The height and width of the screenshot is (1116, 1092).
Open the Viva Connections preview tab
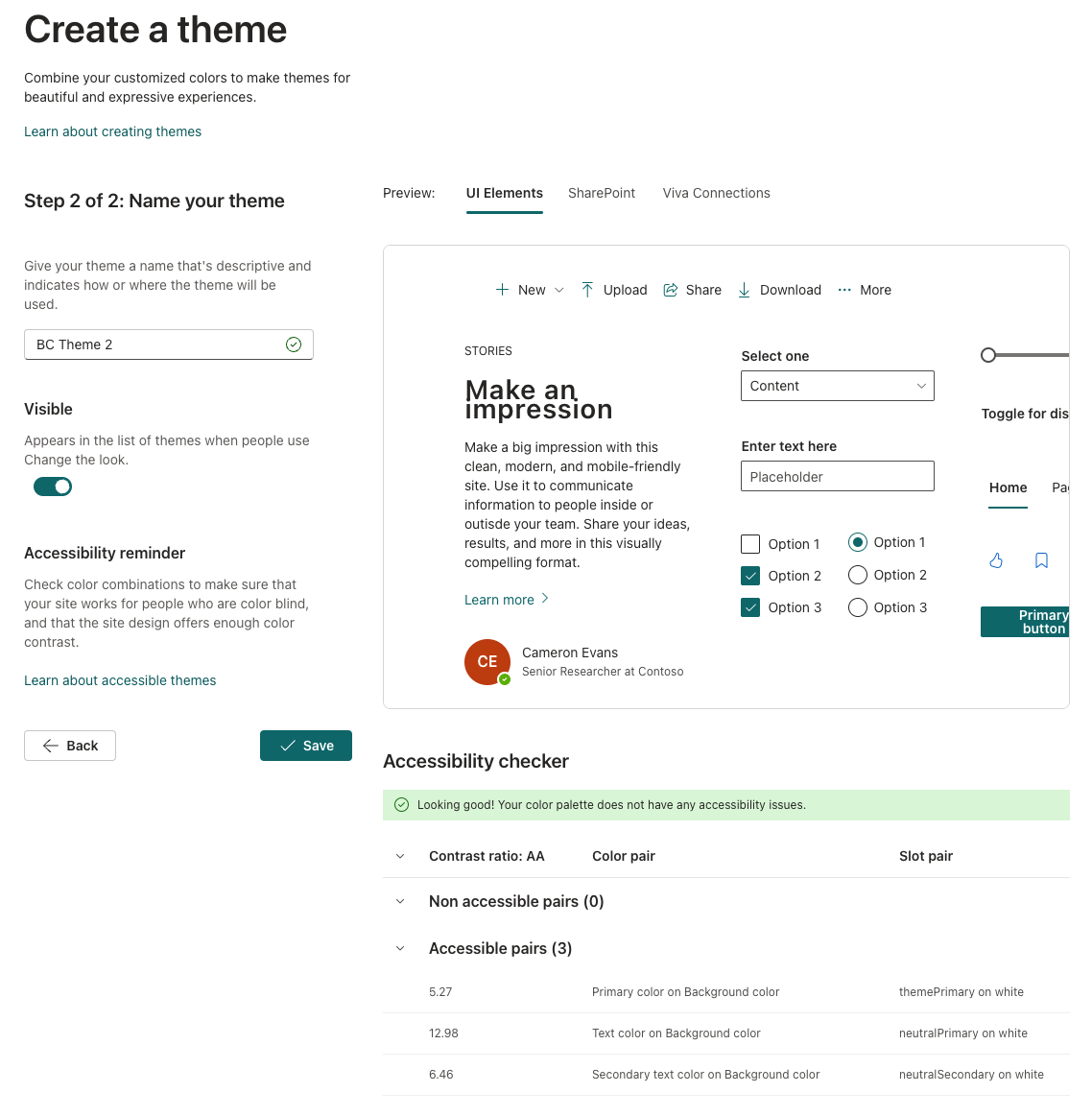(716, 193)
